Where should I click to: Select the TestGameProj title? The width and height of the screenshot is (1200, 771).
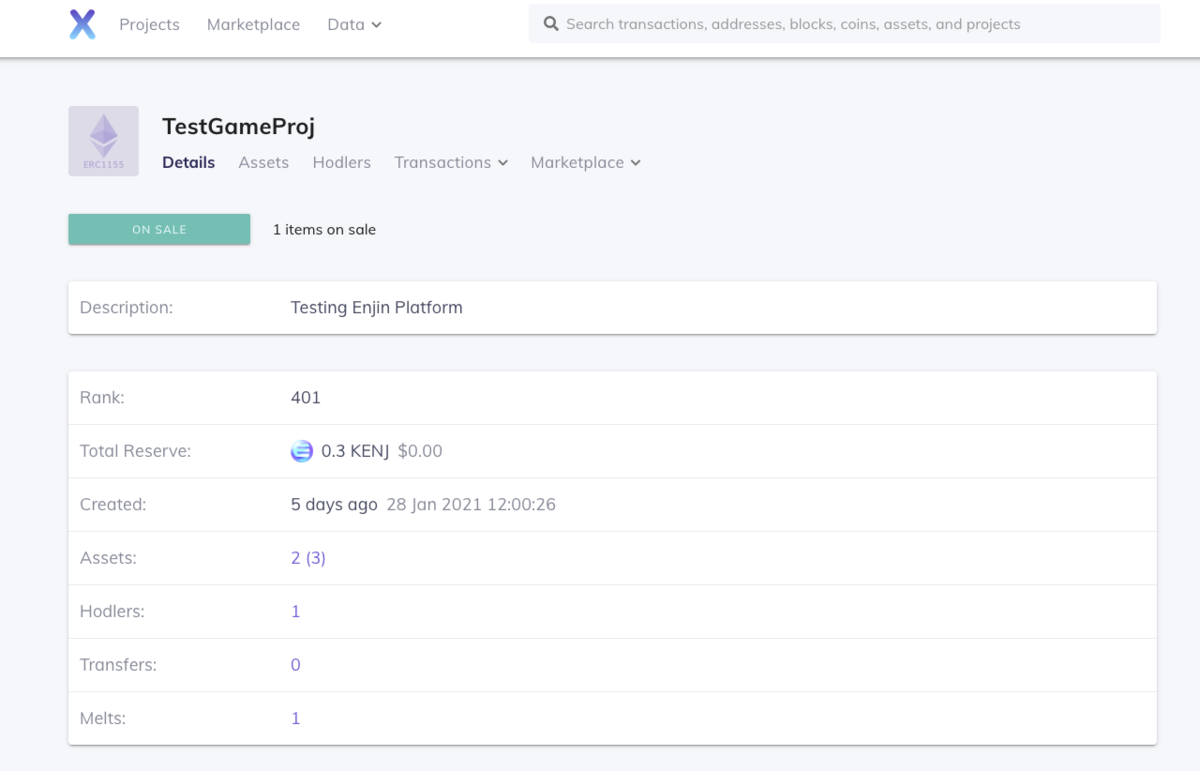[238, 127]
